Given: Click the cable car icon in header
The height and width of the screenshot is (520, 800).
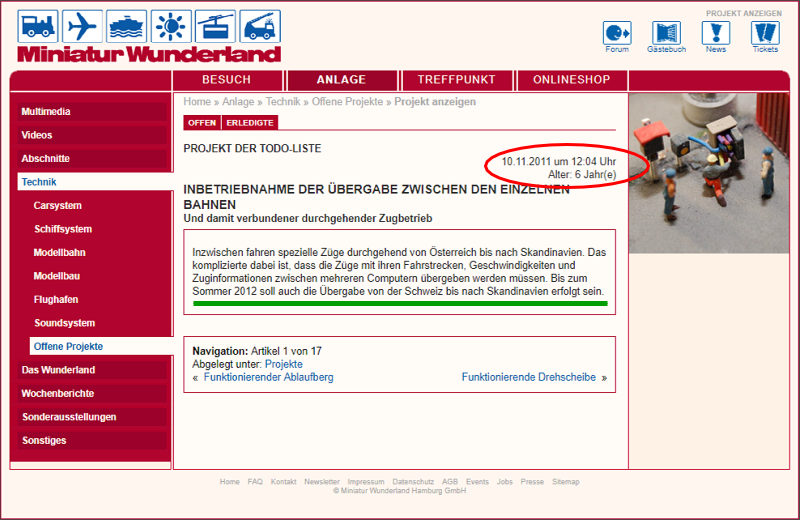Looking at the screenshot, I should pos(215,26).
